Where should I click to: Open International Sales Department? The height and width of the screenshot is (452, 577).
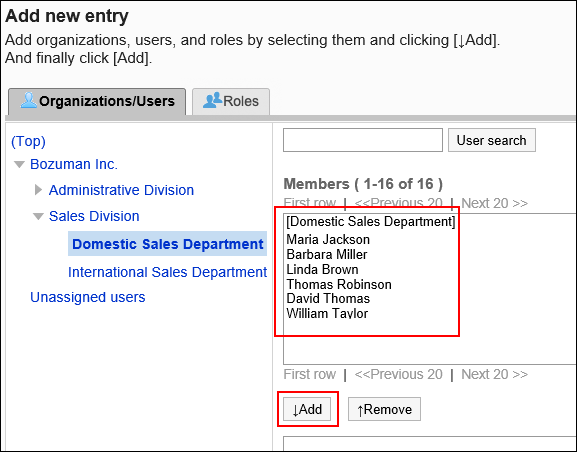[x=167, y=272]
